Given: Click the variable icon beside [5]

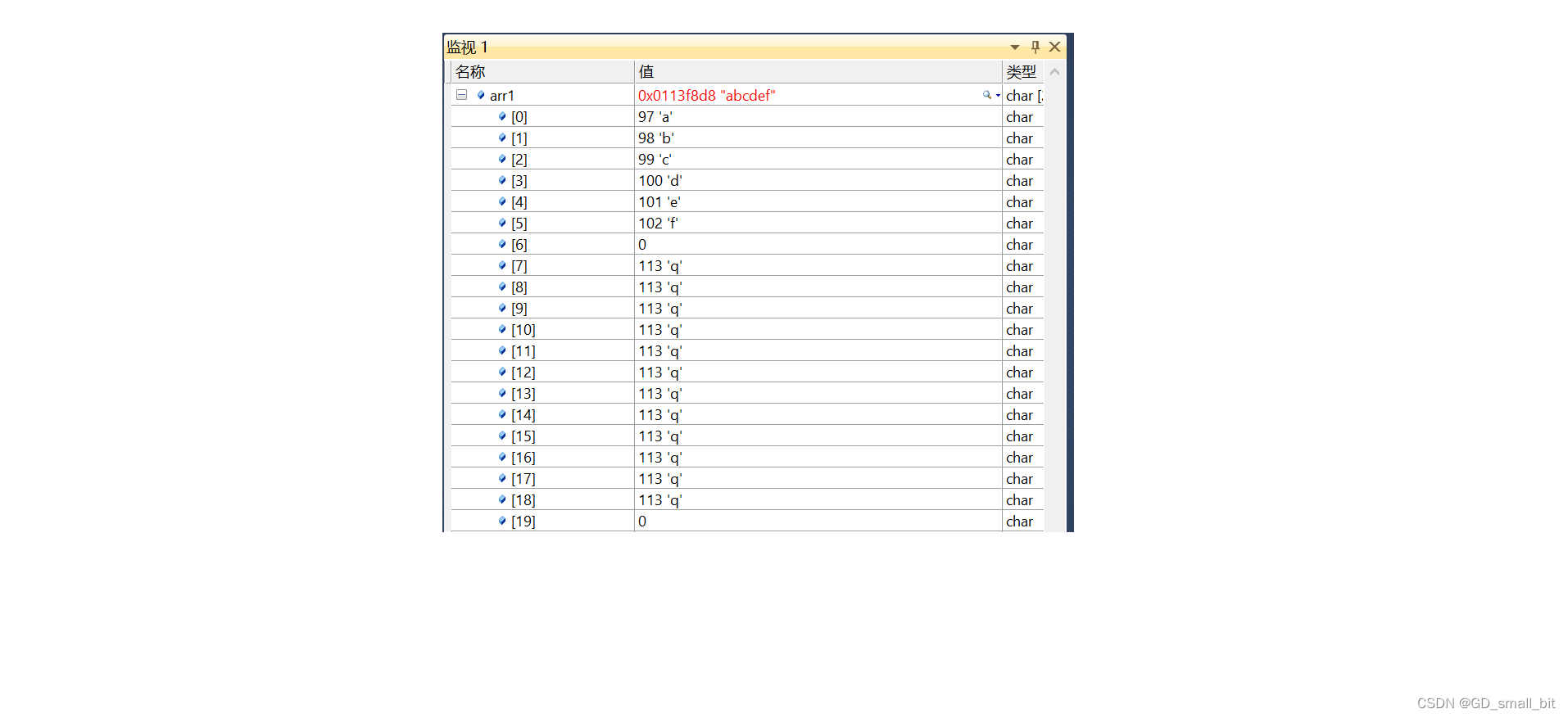Looking at the screenshot, I should tap(502, 223).
